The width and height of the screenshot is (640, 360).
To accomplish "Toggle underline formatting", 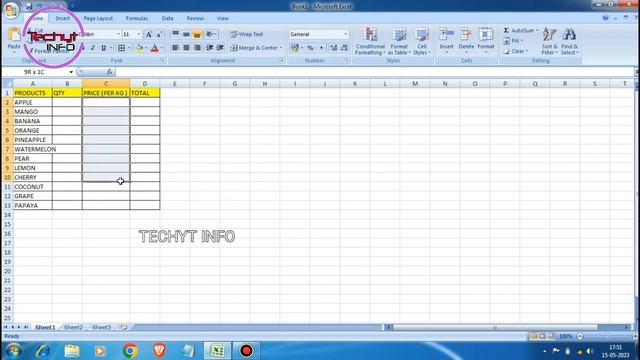I will (x=104, y=48).
